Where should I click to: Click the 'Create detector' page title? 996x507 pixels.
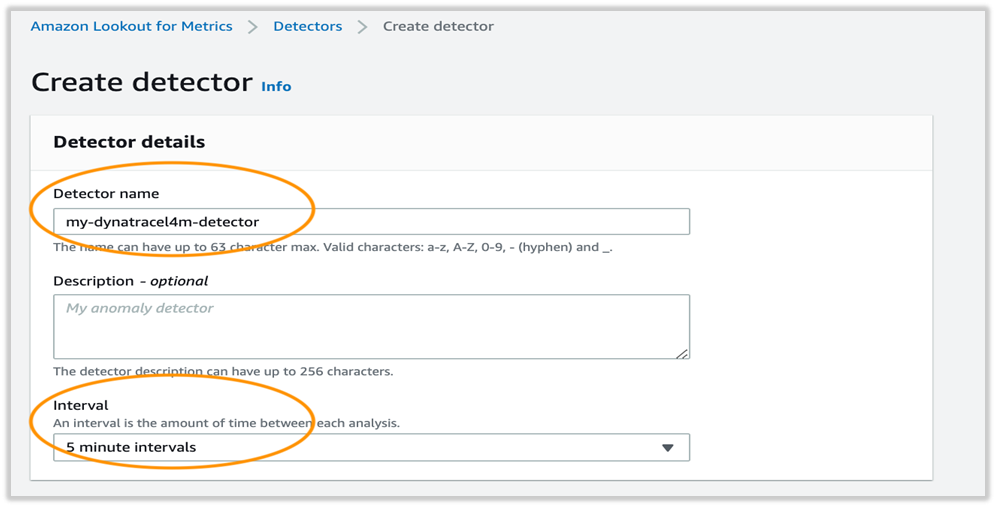point(142,83)
